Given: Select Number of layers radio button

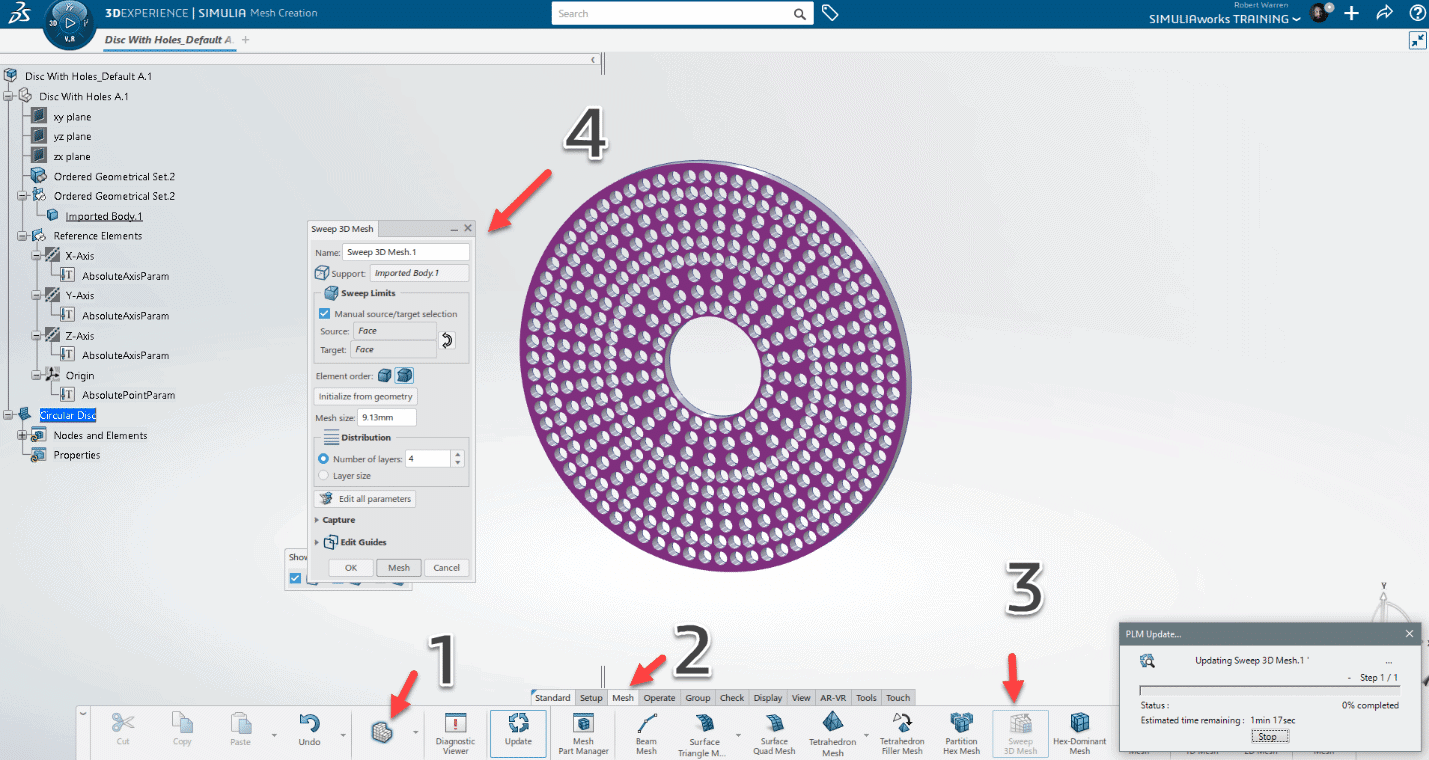Looking at the screenshot, I should tap(323, 459).
